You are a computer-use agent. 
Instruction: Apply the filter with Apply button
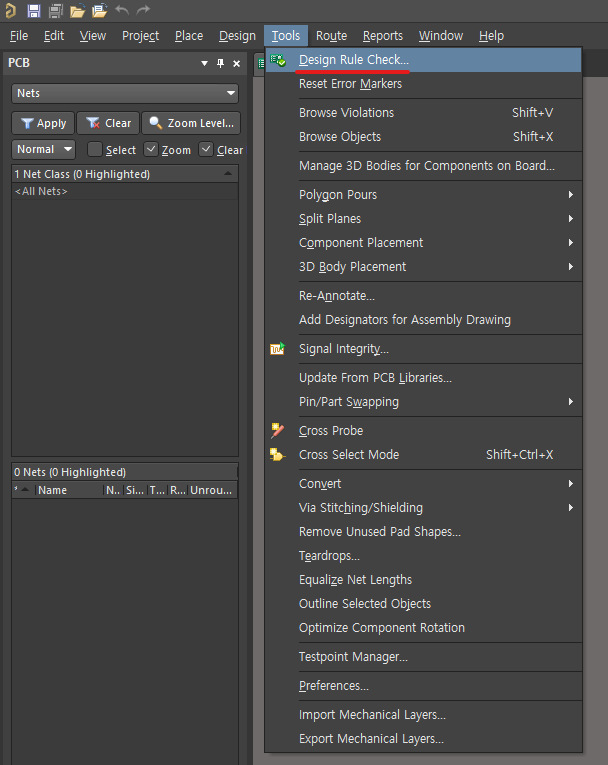[x=43, y=123]
